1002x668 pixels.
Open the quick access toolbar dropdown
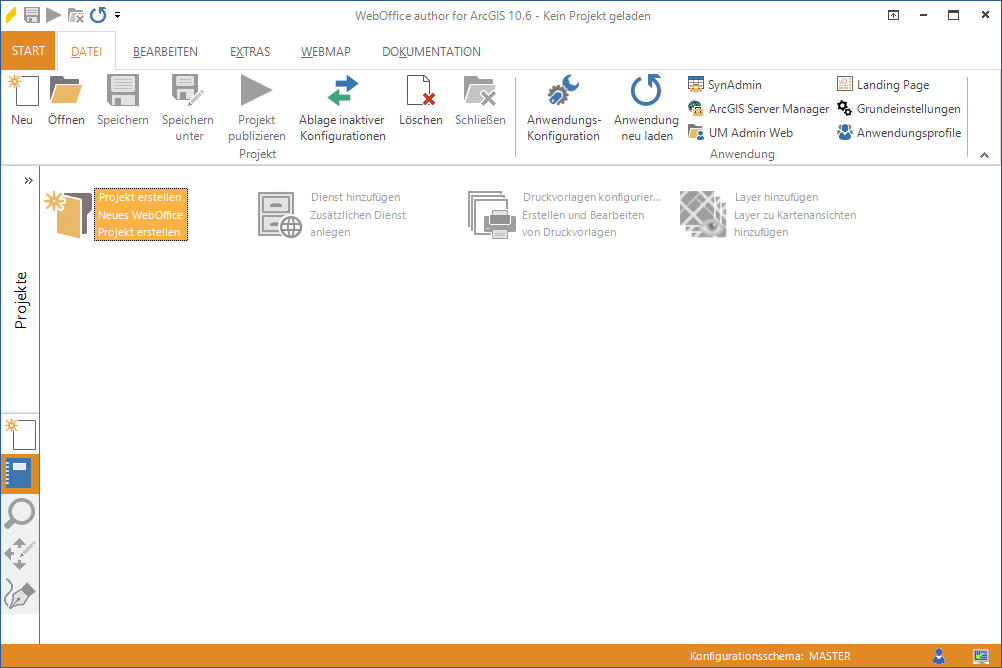[118, 15]
